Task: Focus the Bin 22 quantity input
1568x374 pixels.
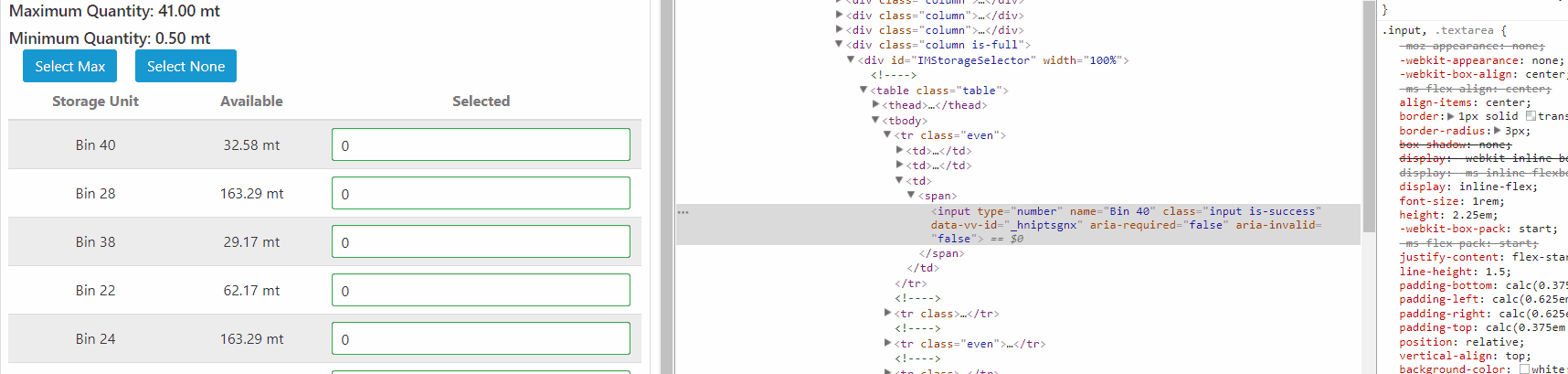Action: (481, 290)
